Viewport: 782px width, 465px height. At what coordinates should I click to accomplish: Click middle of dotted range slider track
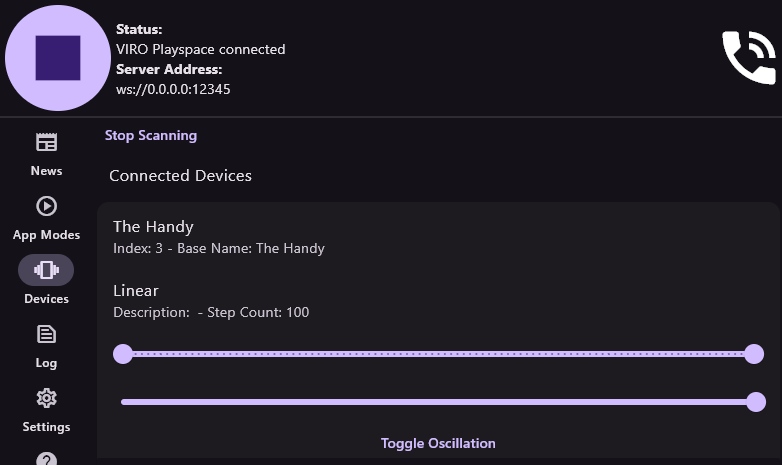[x=438, y=353]
